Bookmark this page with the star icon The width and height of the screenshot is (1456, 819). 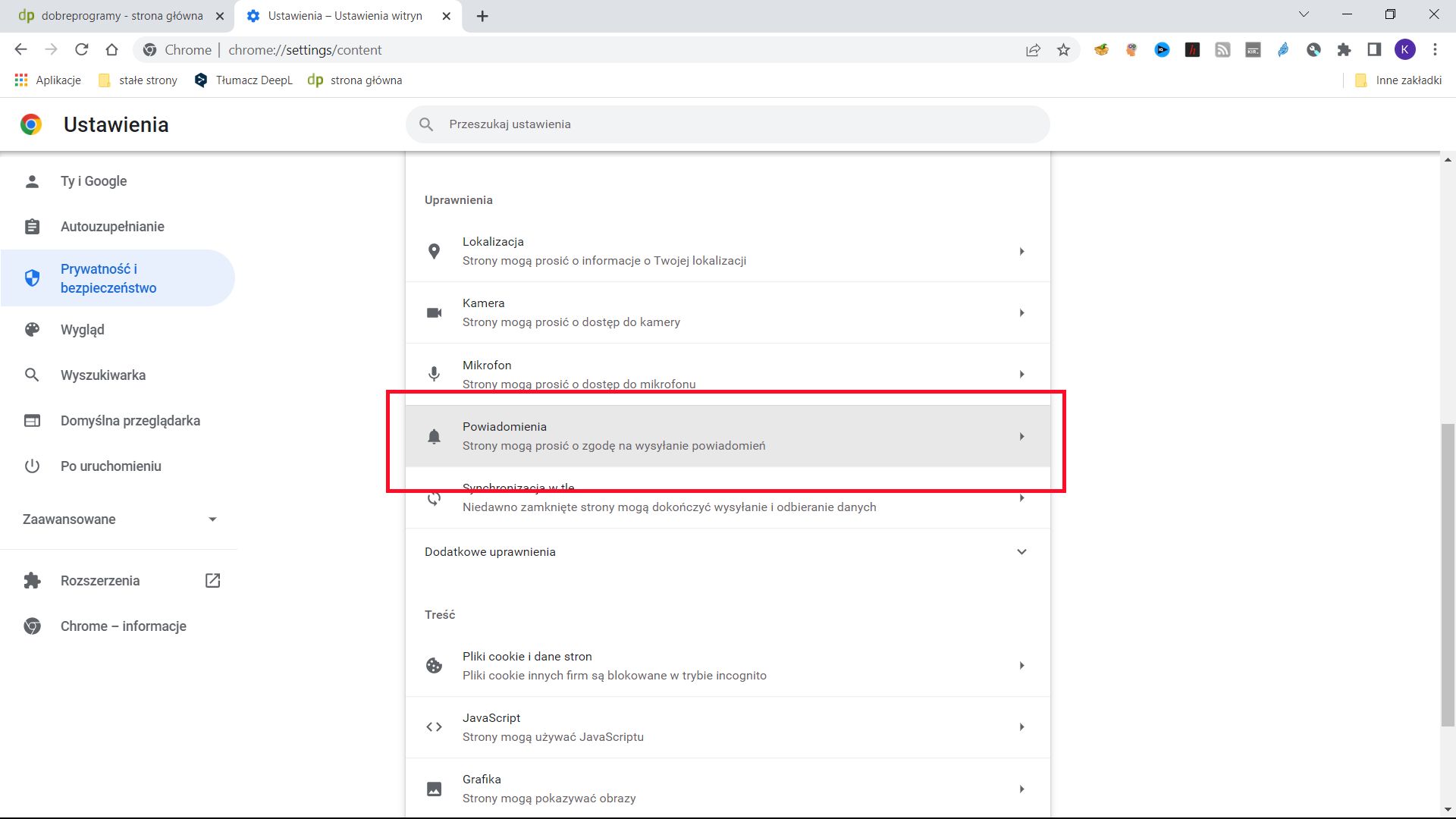pyautogui.click(x=1063, y=49)
